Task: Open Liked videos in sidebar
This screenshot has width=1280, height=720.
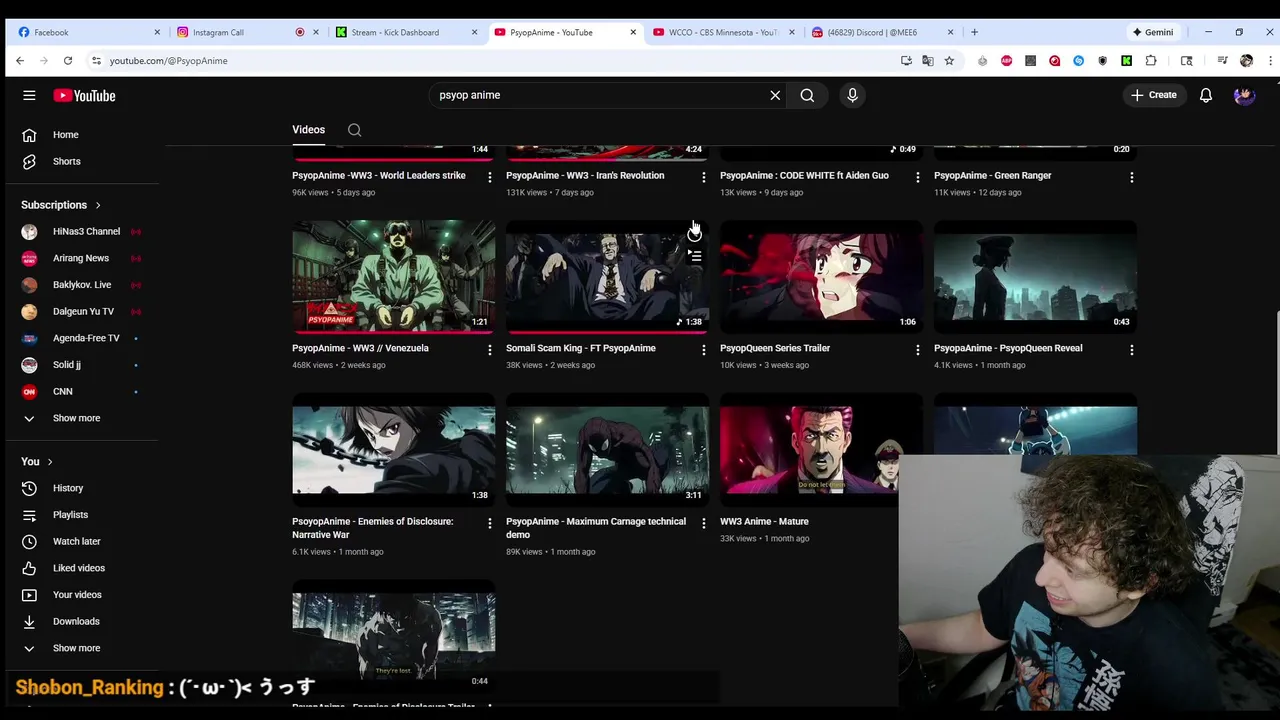Action: 80,568
